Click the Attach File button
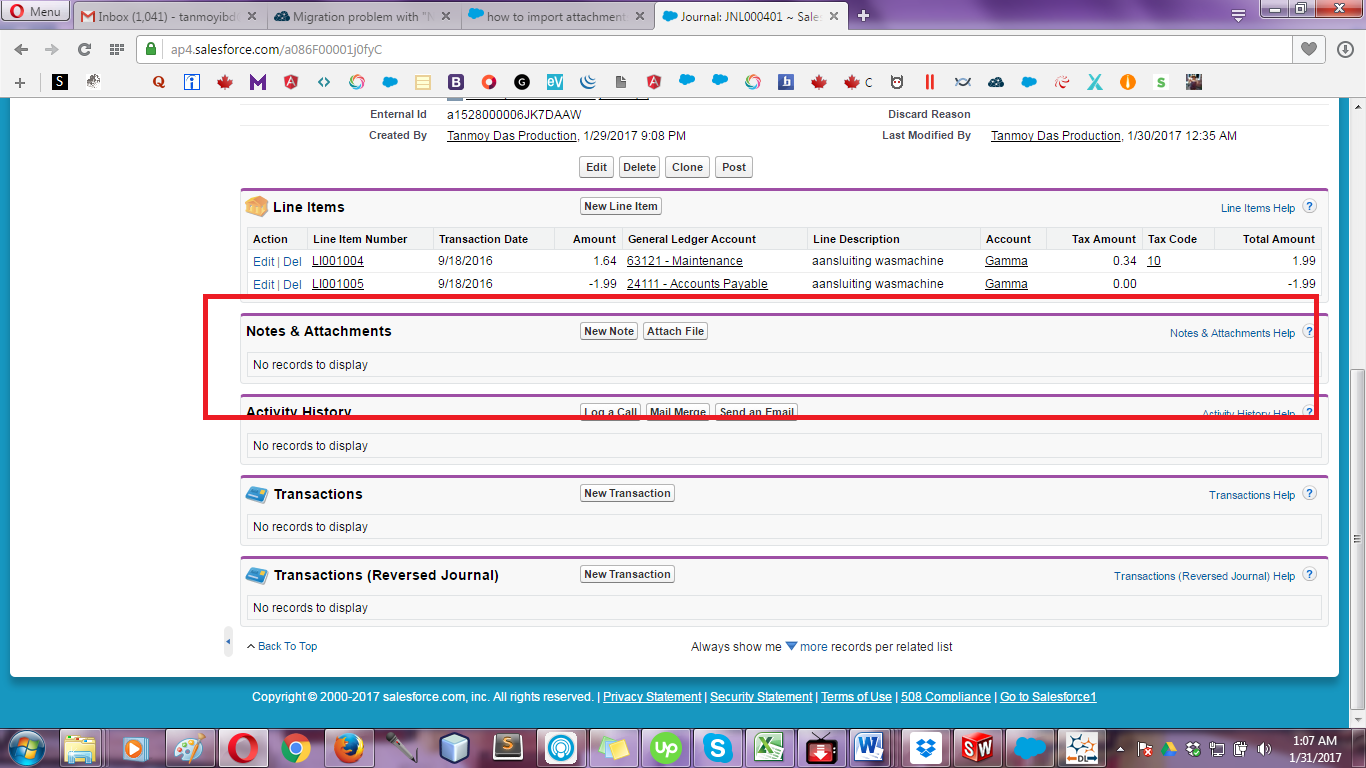 pyautogui.click(x=675, y=331)
